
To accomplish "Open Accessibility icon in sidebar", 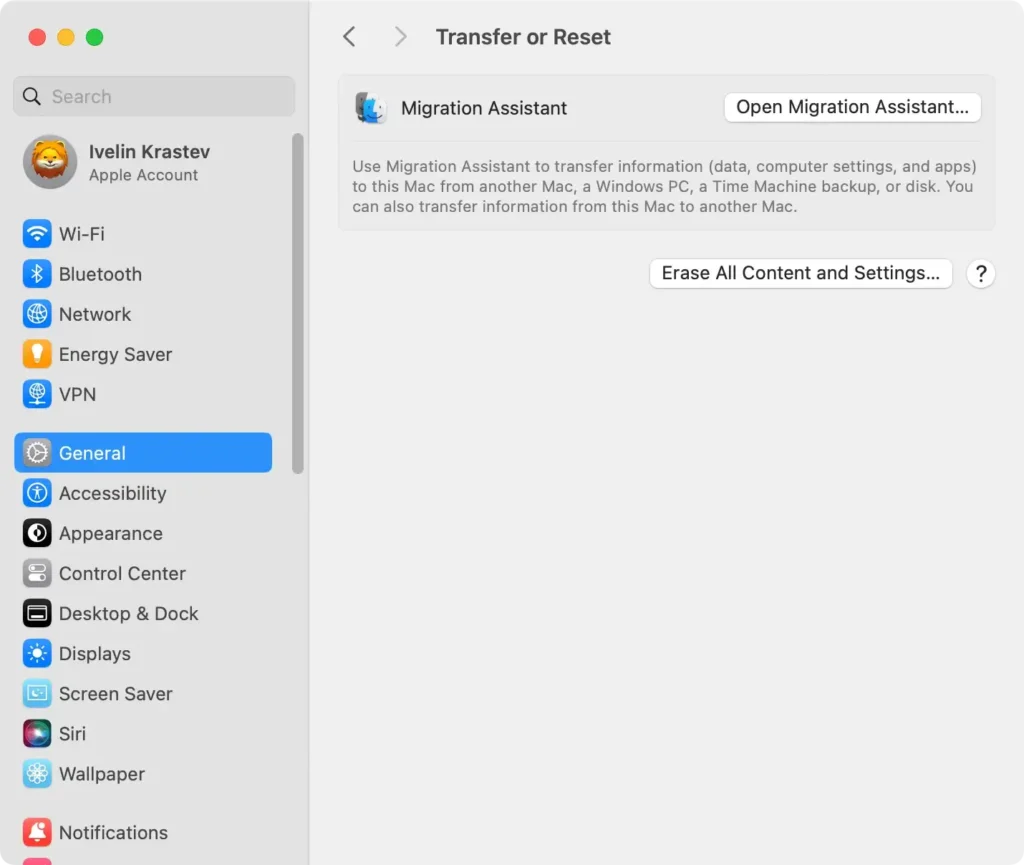I will coord(37,494).
